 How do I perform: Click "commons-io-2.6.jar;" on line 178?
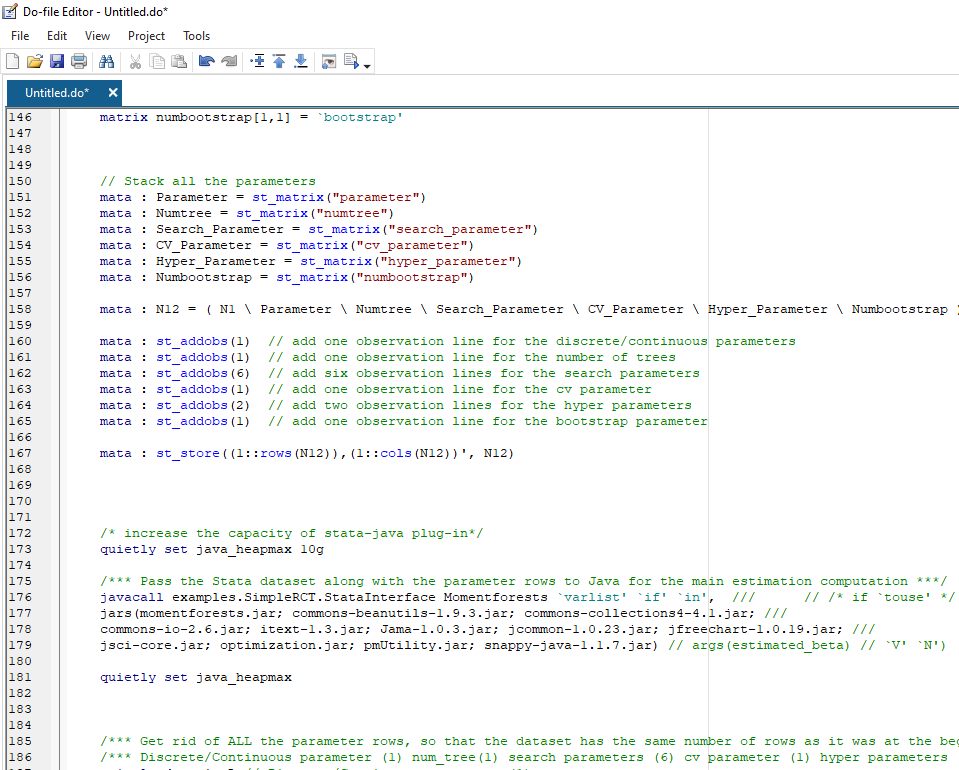[176, 629]
